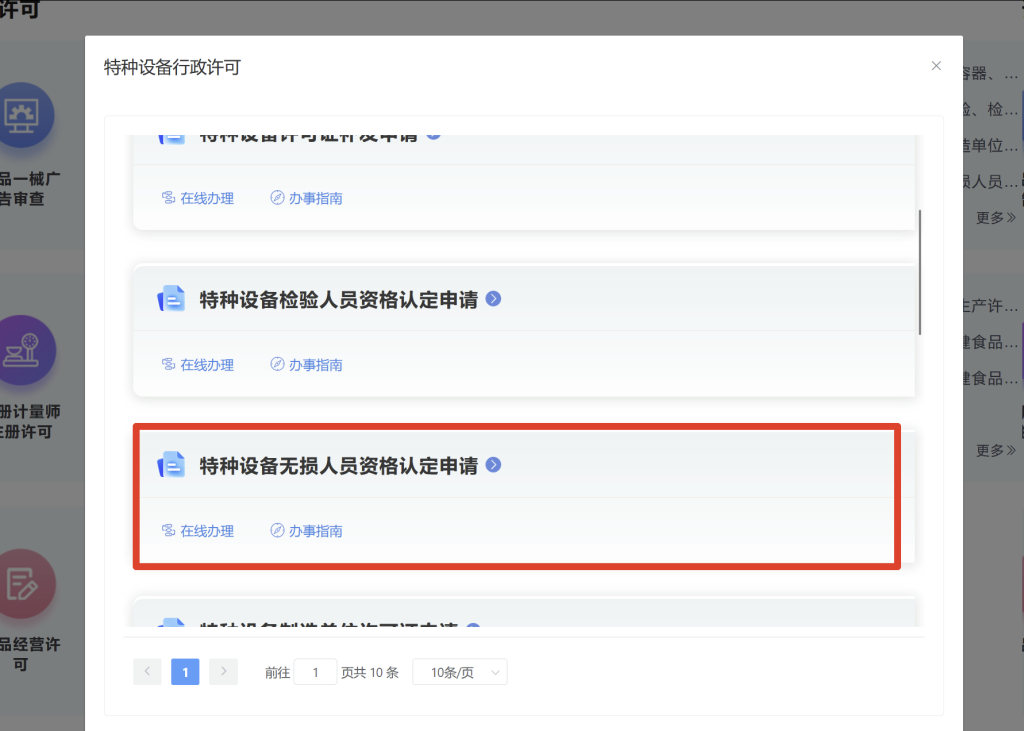Select the 特种设备无损人员资格认定申请 title
The width and height of the screenshot is (1024, 731).
[338, 466]
